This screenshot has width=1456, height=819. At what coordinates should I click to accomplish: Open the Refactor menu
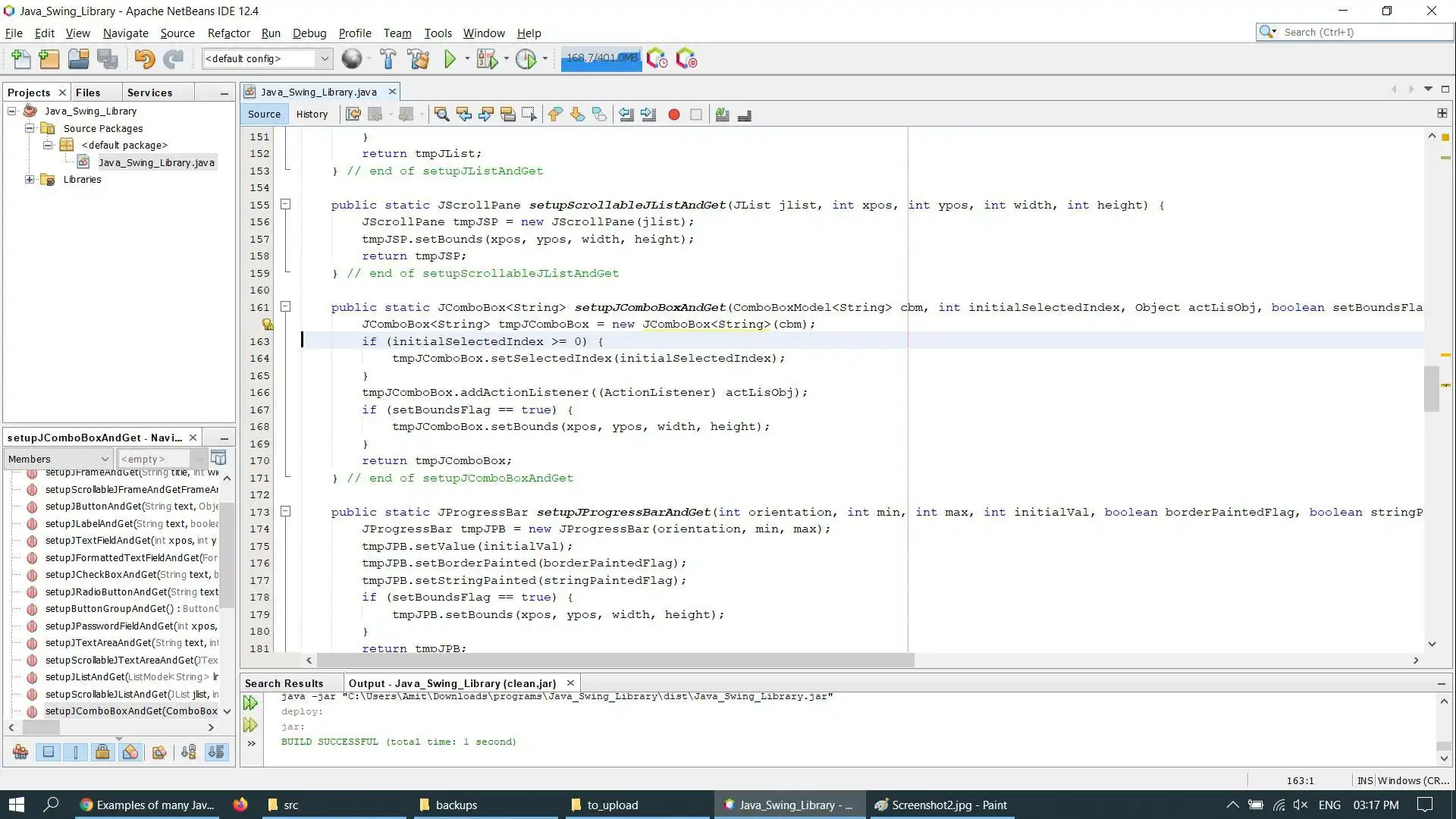(x=228, y=33)
